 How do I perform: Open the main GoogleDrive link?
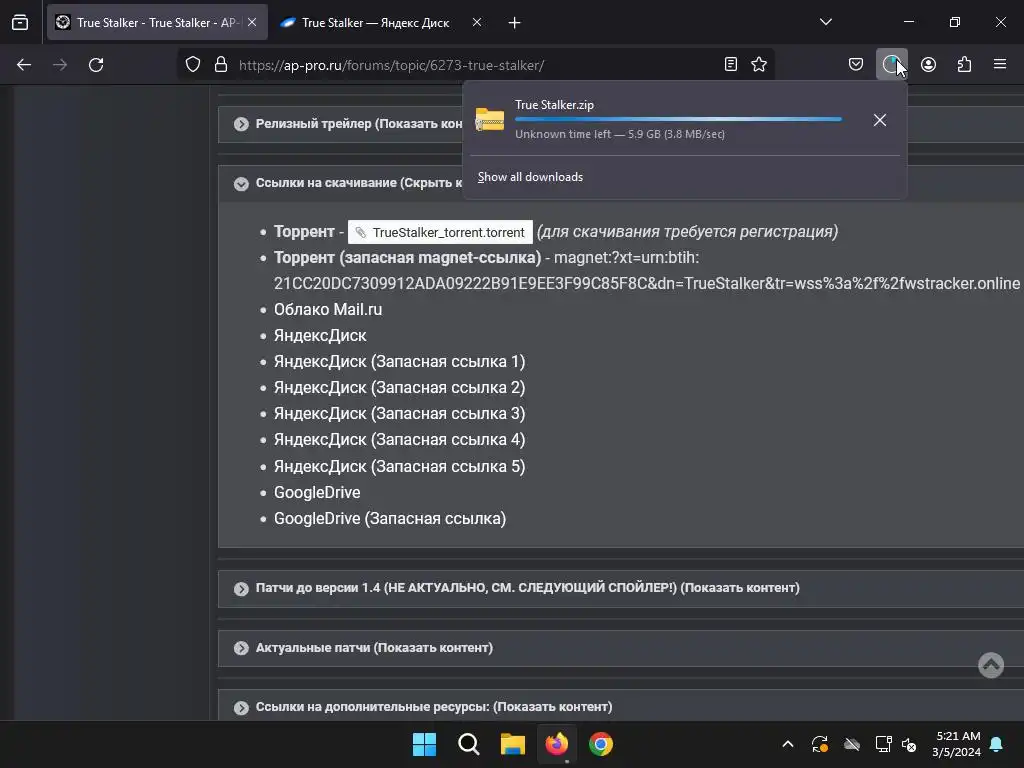[317, 492]
